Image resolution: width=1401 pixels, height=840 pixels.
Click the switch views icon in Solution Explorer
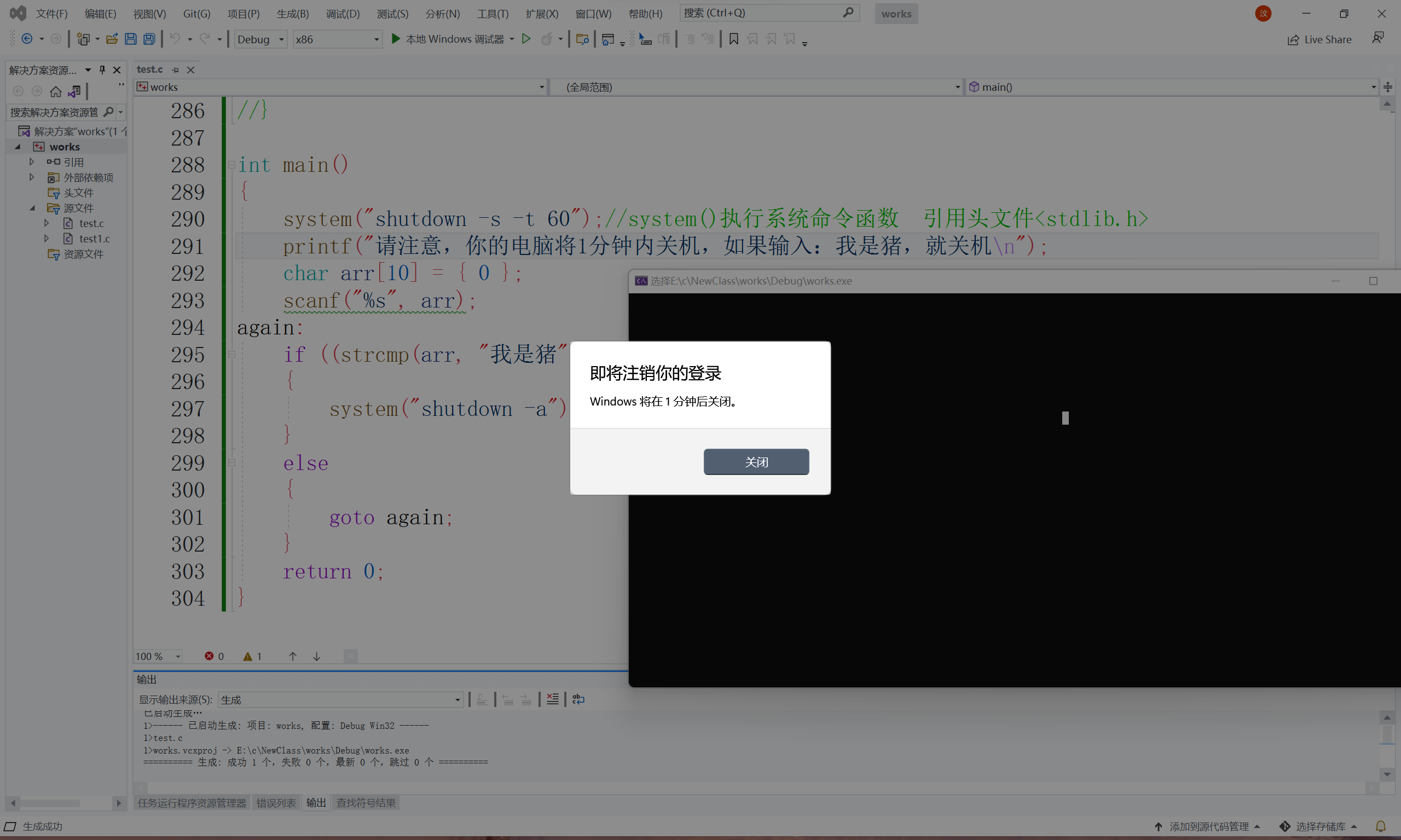tap(74, 91)
